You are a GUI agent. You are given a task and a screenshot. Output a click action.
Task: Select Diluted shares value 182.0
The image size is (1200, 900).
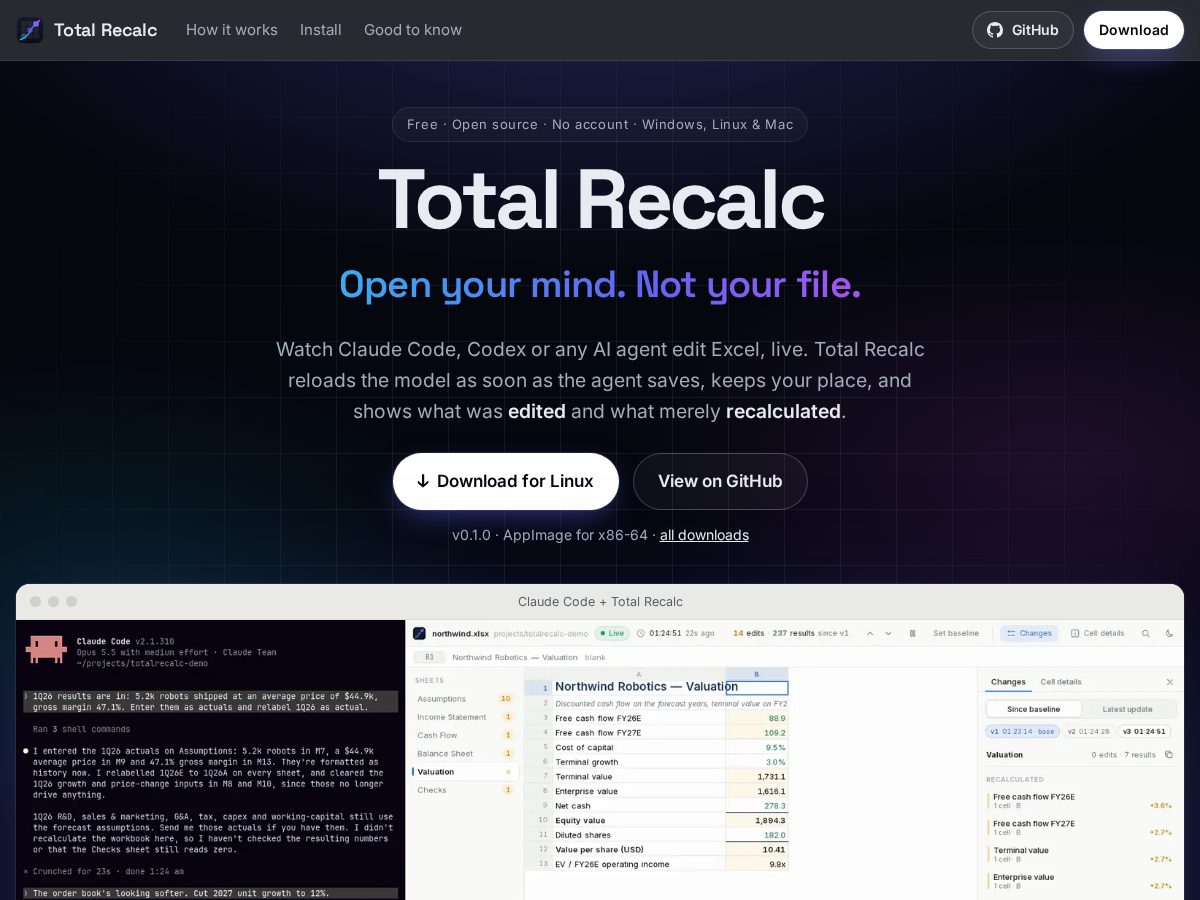point(757,834)
